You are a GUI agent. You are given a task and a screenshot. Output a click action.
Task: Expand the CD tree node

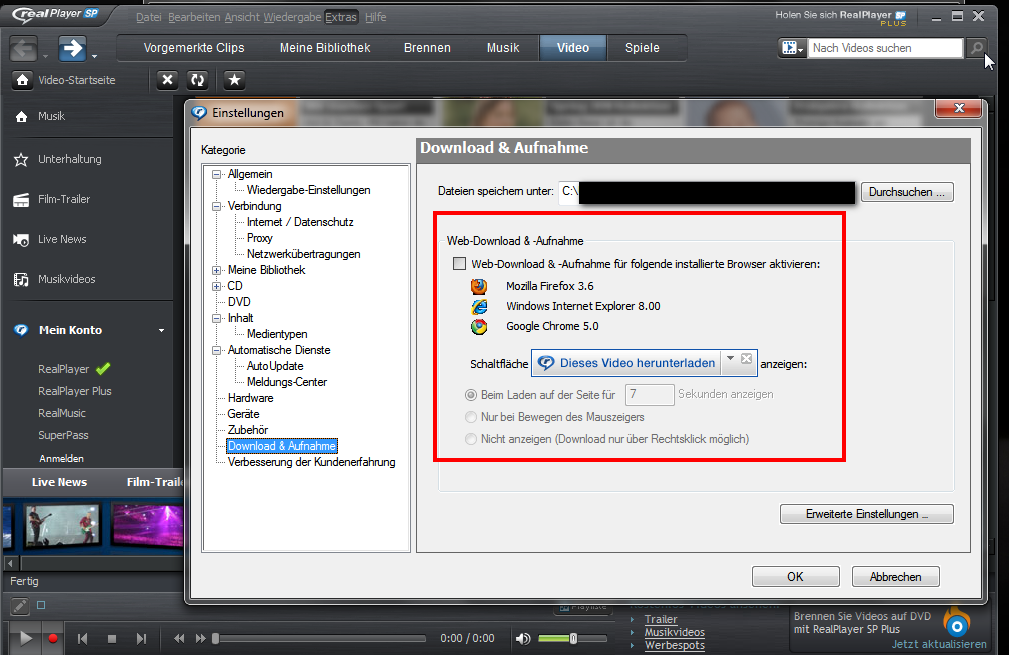217,286
